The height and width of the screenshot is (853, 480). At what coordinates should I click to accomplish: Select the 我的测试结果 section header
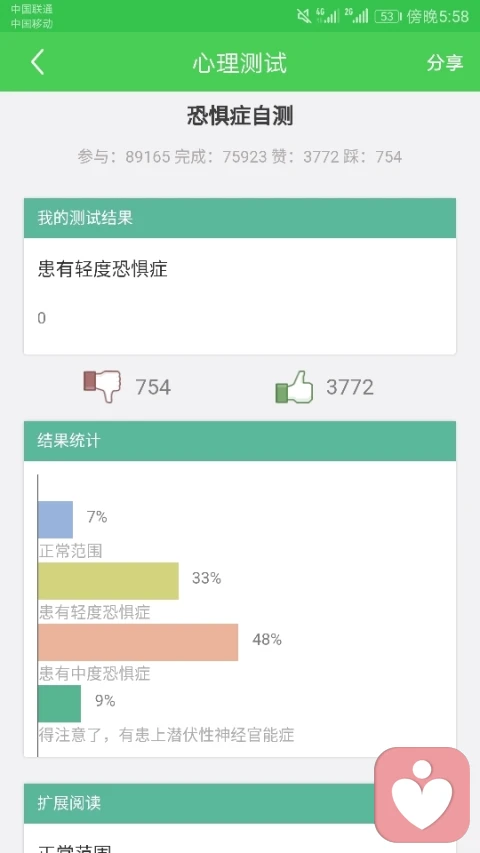point(240,218)
